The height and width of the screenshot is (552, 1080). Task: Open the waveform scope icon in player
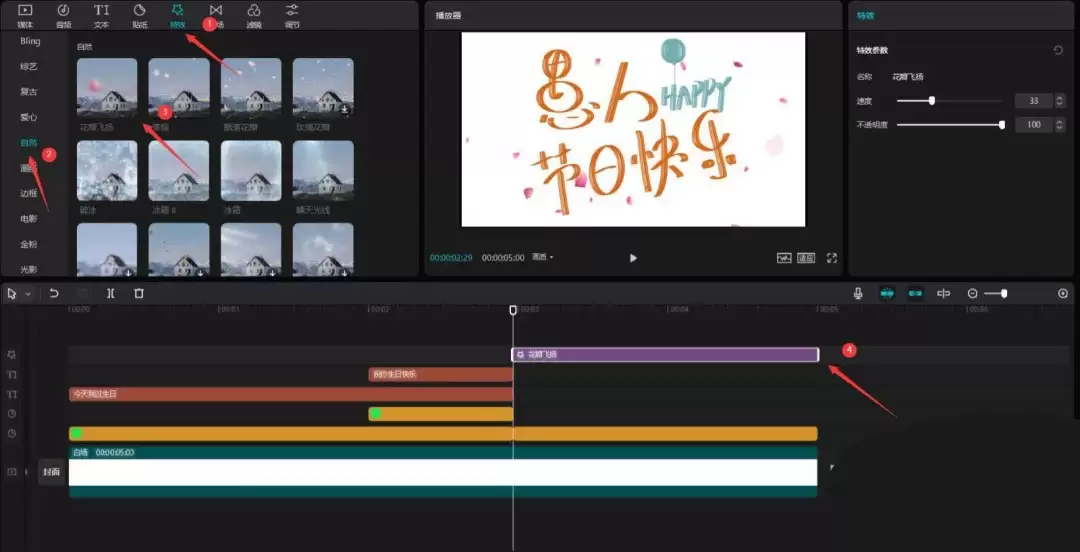(785, 258)
